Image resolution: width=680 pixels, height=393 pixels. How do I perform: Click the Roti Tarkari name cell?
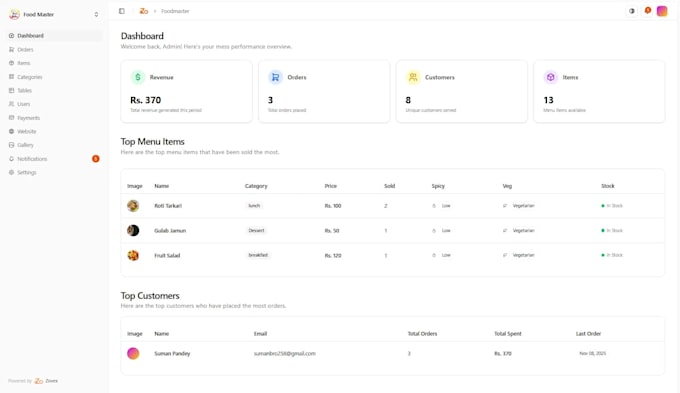[x=168, y=206]
